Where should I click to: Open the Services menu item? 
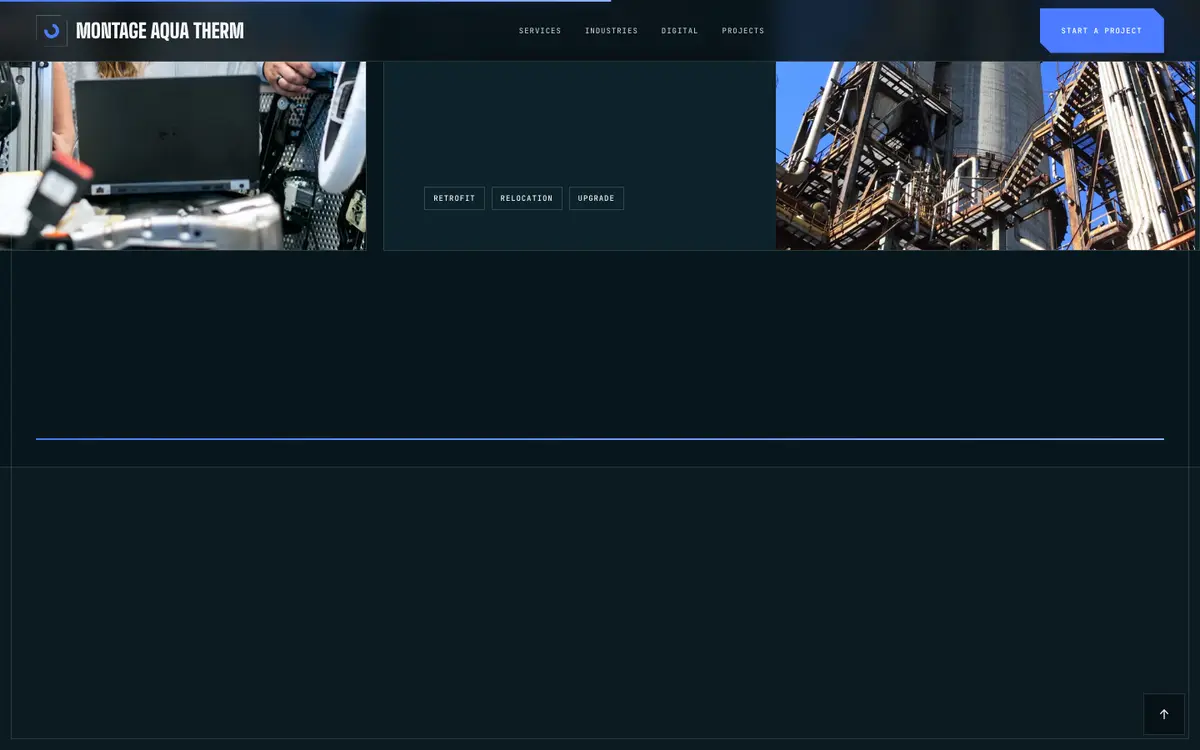[540, 31]
